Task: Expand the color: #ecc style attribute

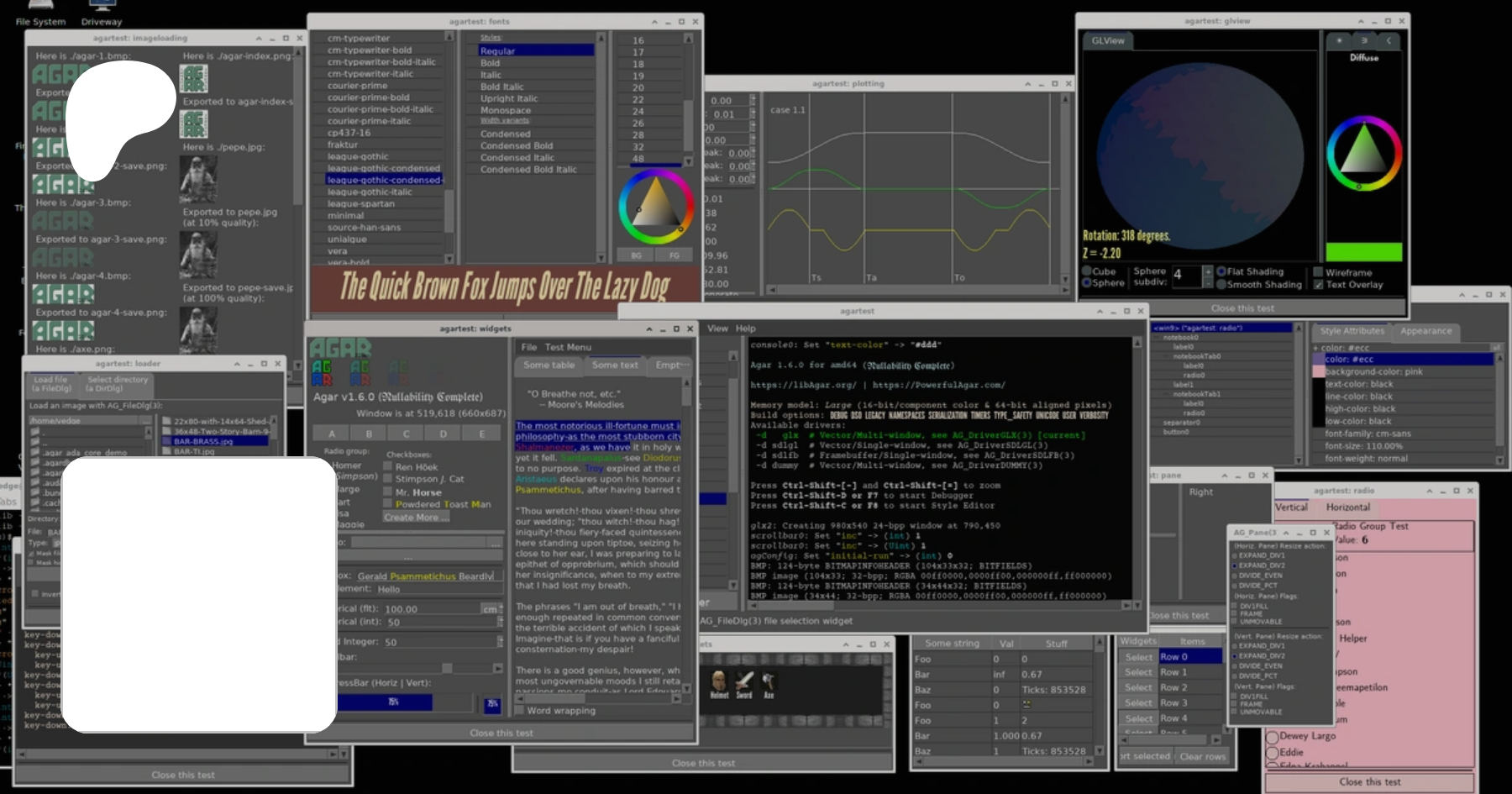Action: pyautogui.click(x=1316, y=348)
